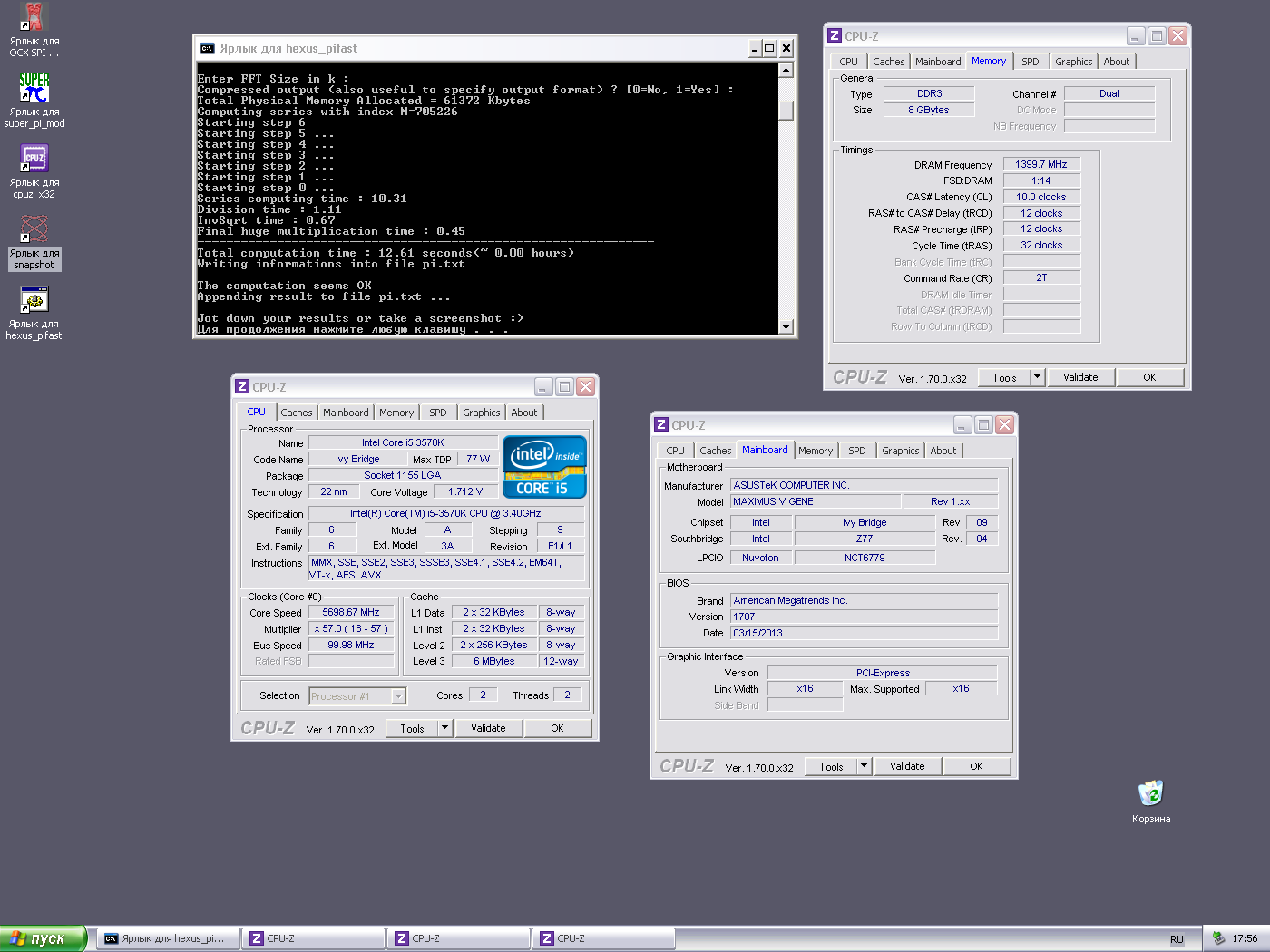This screenshot has width=1270, height=952.
Task: Click the taskbar clock showing 17:56
Action: [1245, 938]
